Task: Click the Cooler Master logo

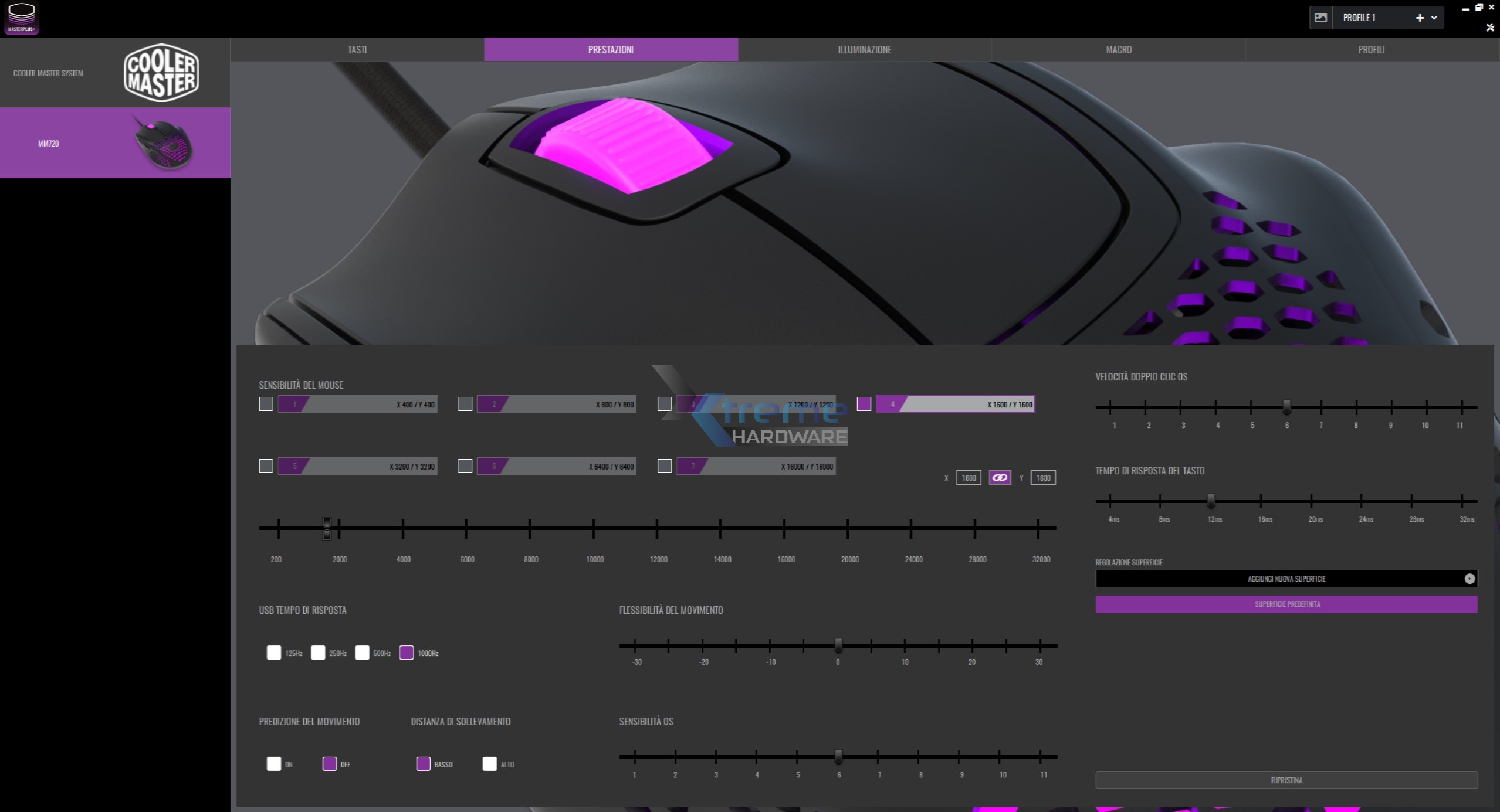Action: (161, 73)
